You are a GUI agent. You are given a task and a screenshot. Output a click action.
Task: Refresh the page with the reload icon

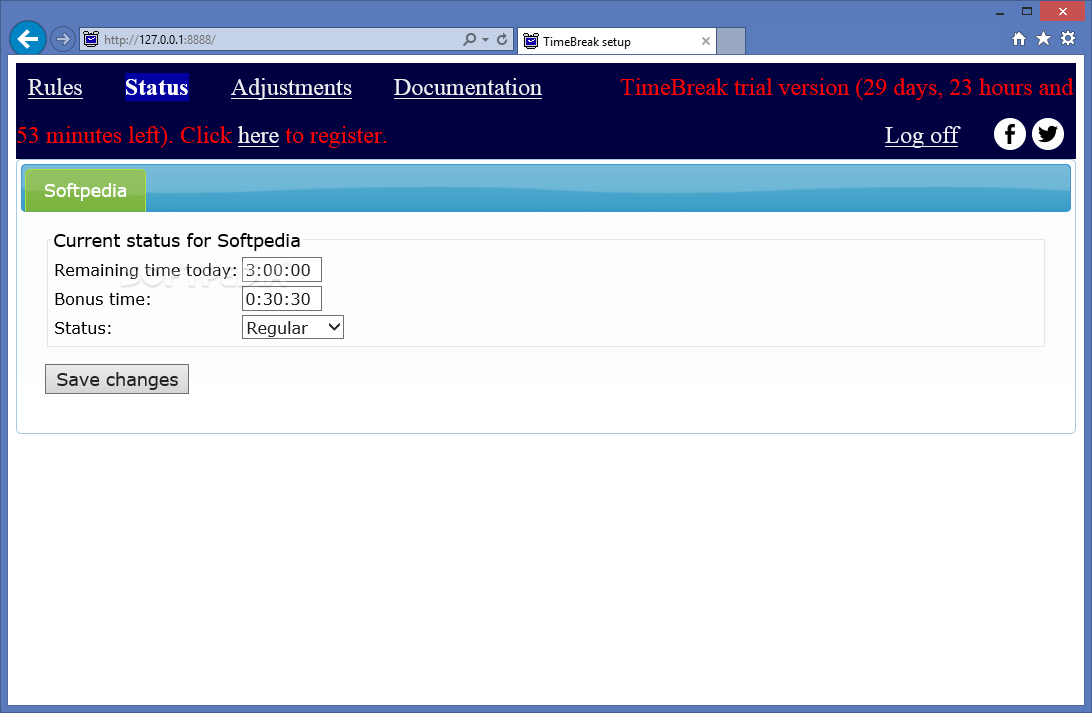502,39
